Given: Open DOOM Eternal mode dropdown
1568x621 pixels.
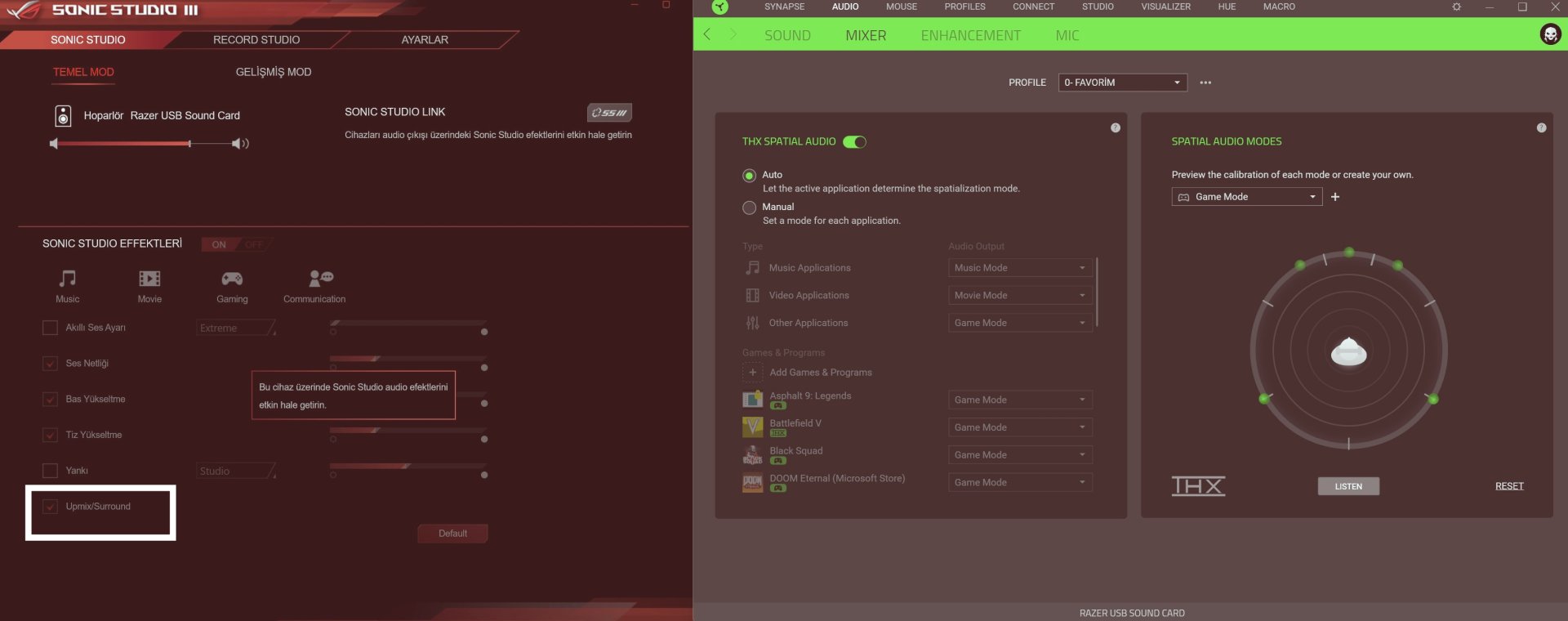Looking at the screenshot, I should pyautogui.click(x=1020, y=483).
